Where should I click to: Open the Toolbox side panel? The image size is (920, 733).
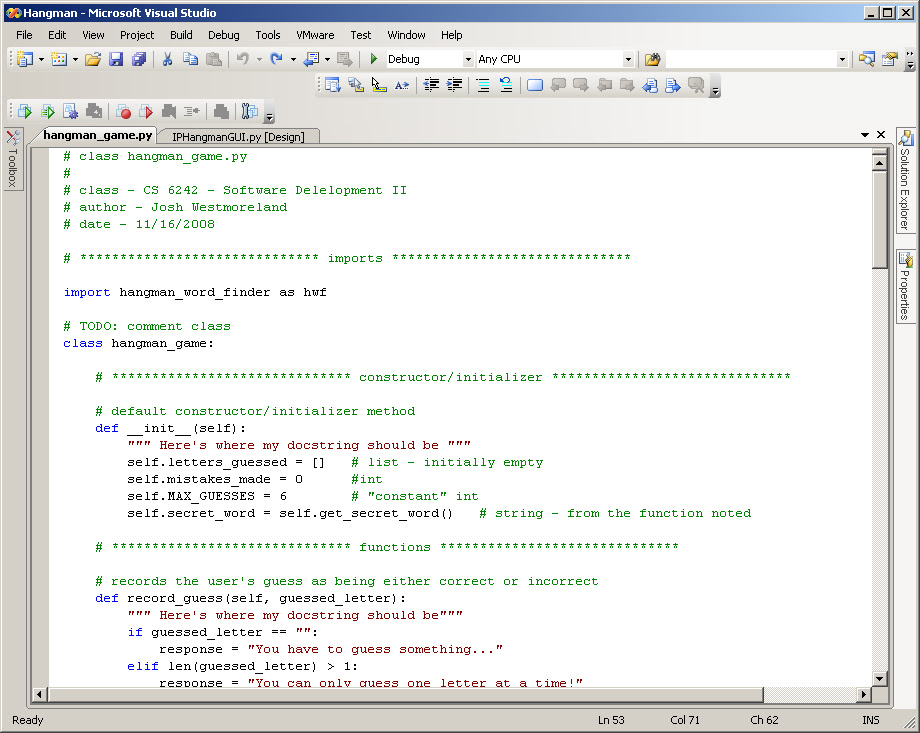point(13,159)
